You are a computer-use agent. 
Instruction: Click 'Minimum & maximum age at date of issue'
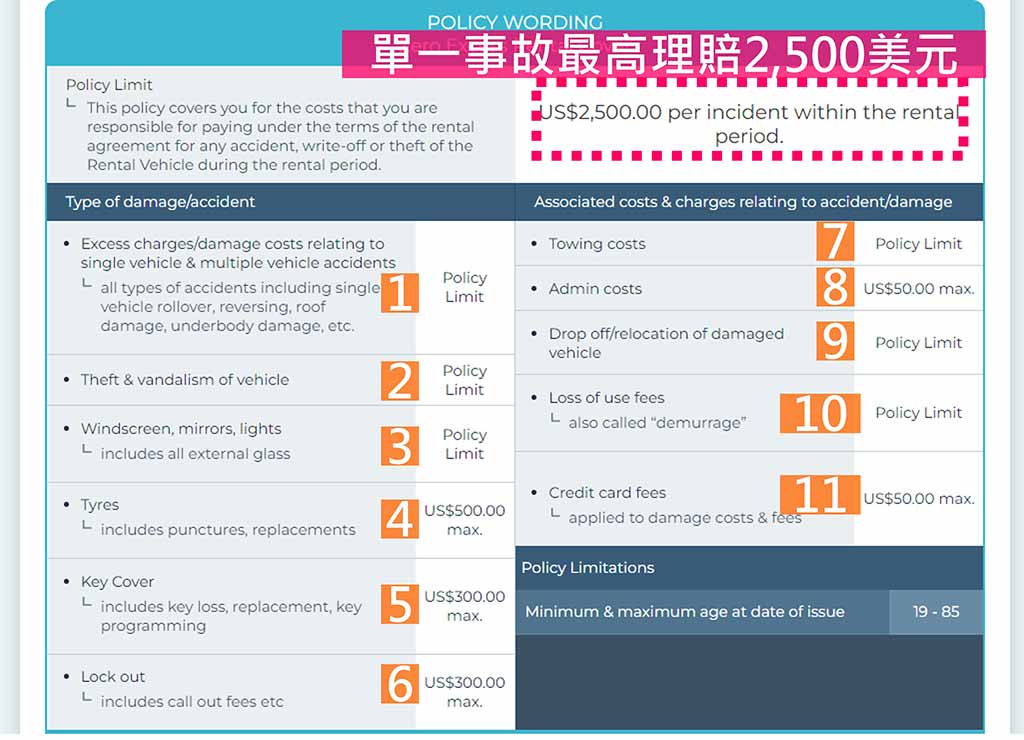coord(685,612)
